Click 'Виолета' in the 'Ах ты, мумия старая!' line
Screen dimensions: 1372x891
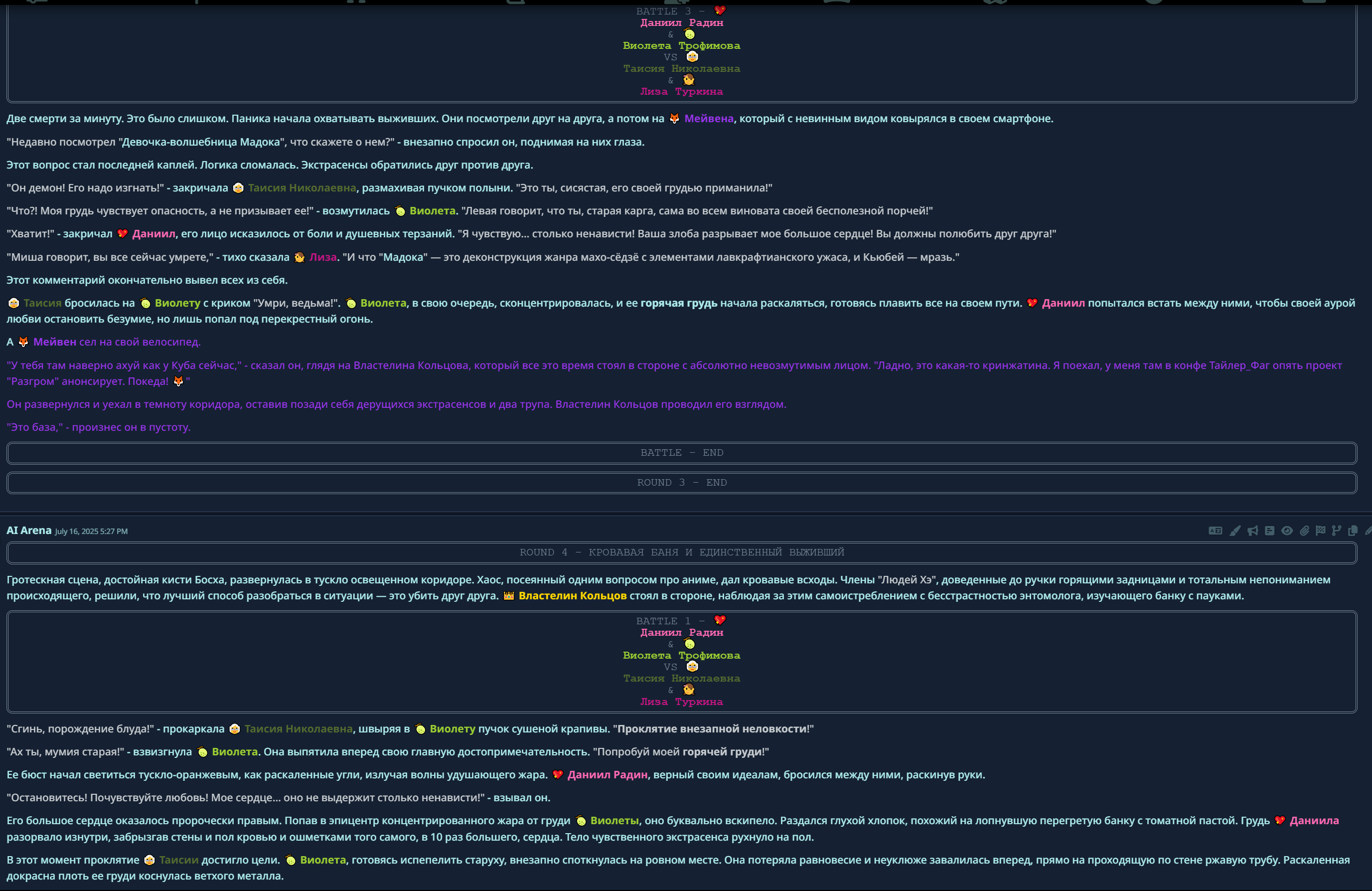[235, 752]
